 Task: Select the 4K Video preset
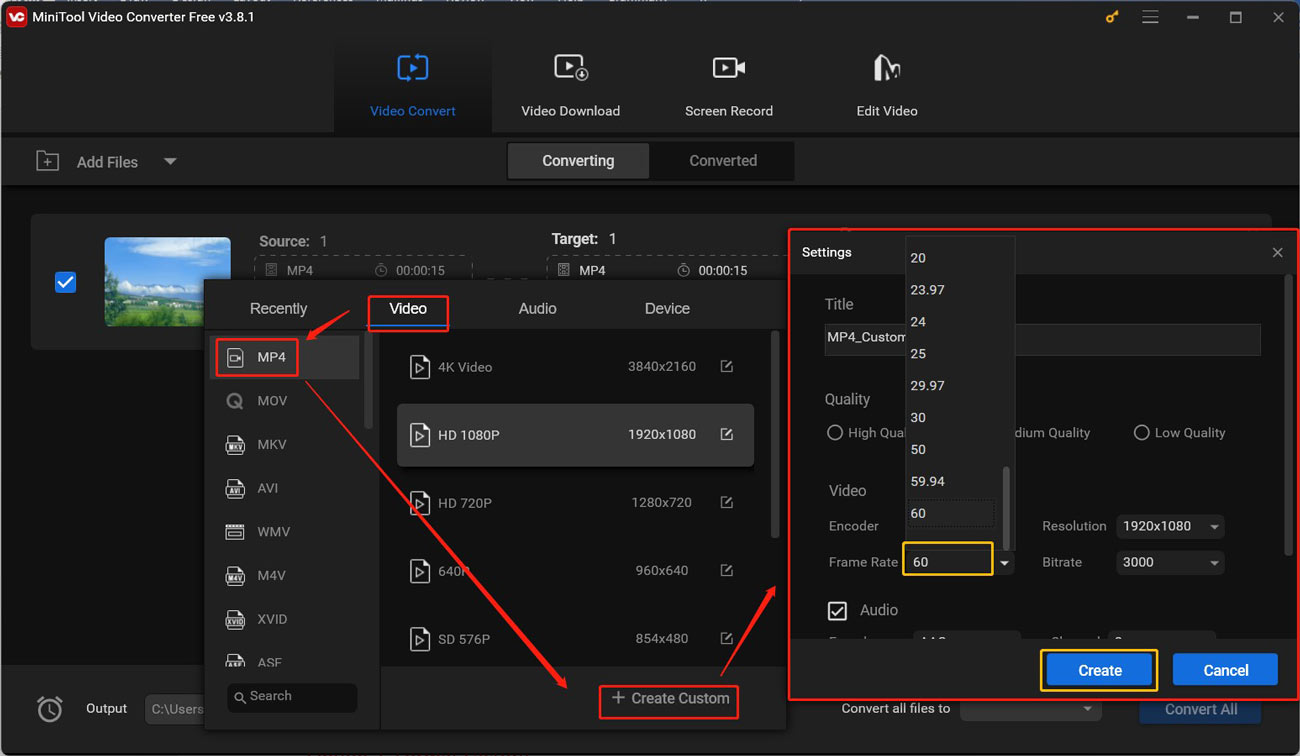[x=575, y=367]
